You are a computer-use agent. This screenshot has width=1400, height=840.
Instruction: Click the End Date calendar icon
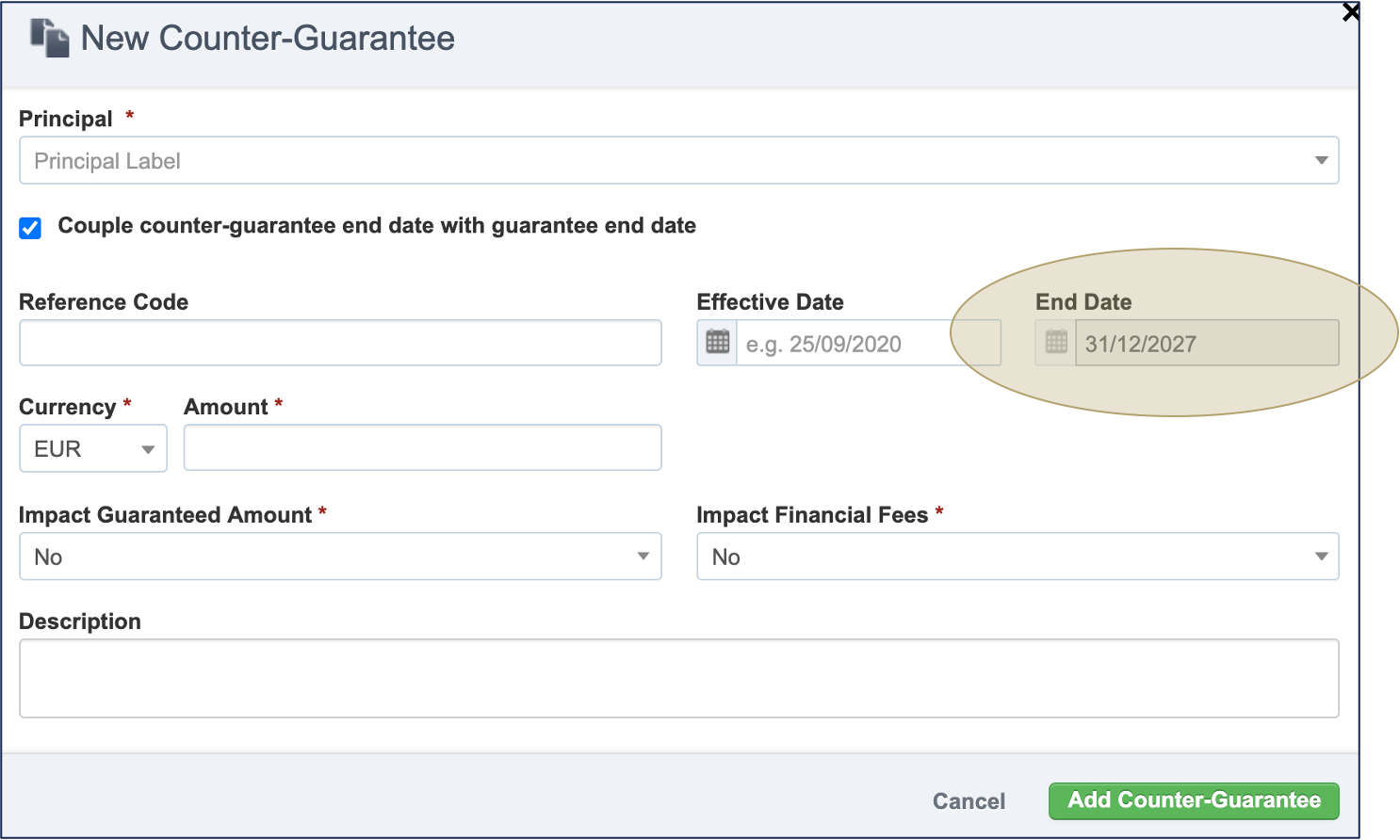(1056, 343)
